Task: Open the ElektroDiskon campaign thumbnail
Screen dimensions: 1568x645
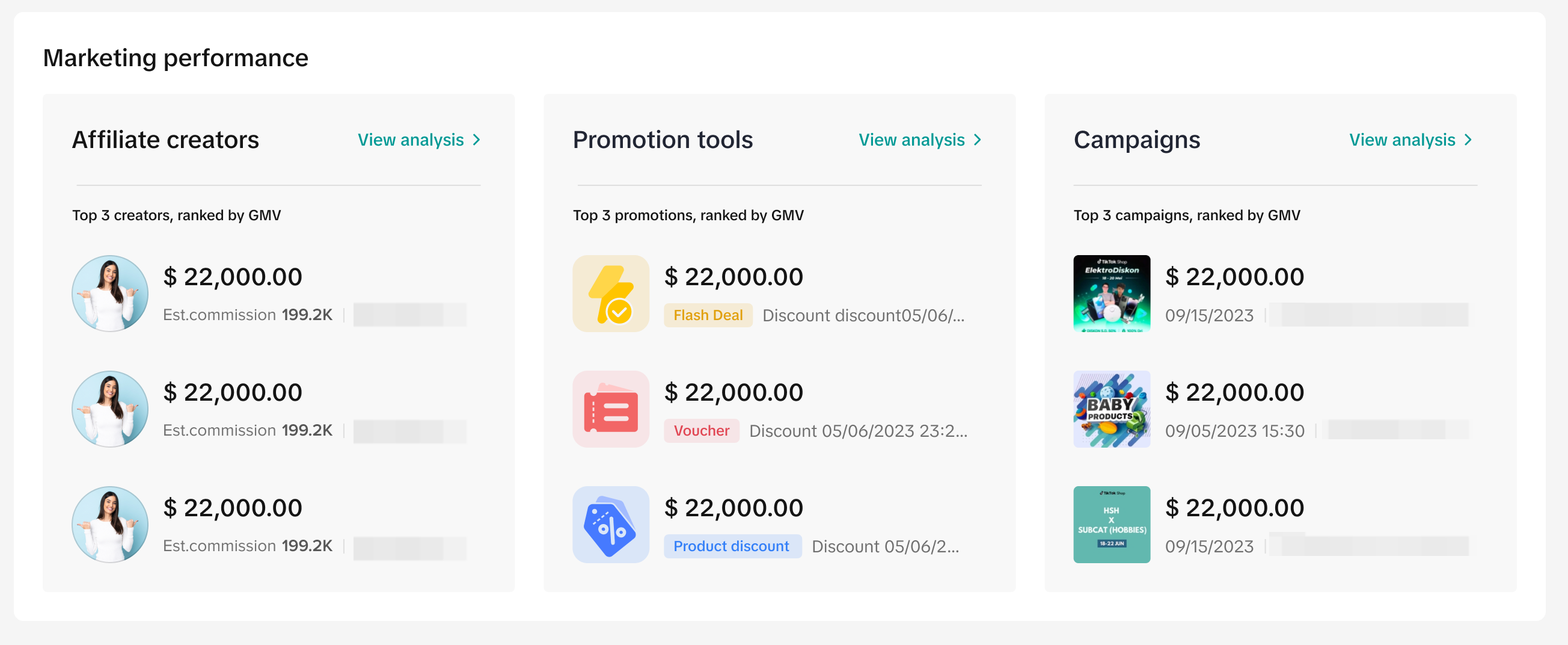Action: [x=1111, y=293]
